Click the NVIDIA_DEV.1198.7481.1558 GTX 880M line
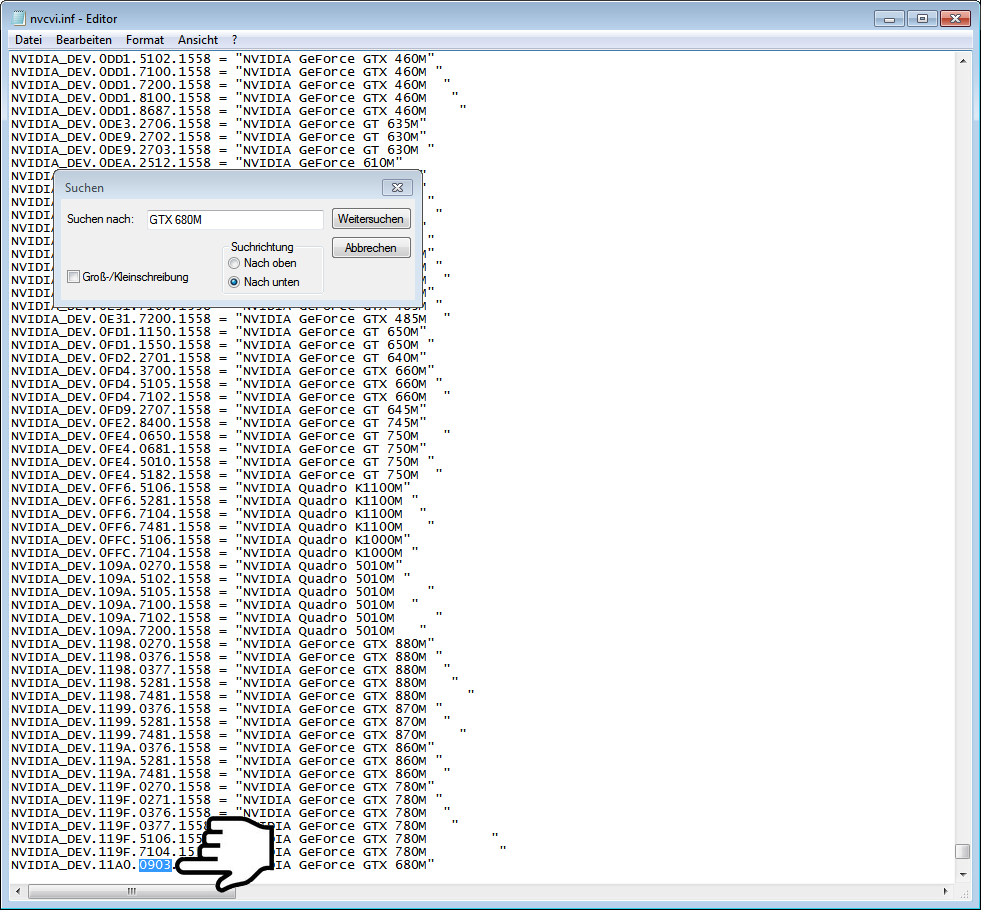The height and width of the screenshot is (910, 981). 243,696
